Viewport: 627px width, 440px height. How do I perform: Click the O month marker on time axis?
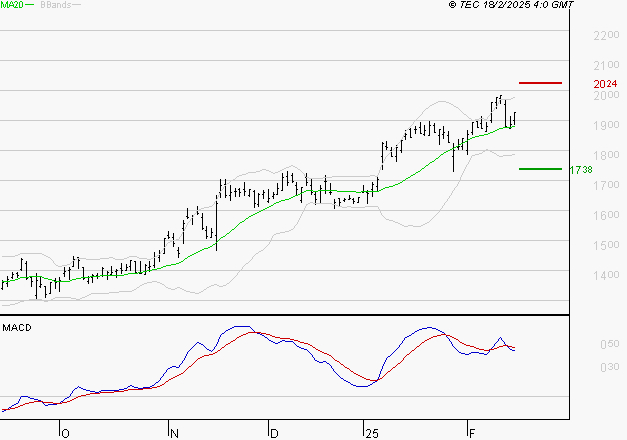tap(66, 433)
